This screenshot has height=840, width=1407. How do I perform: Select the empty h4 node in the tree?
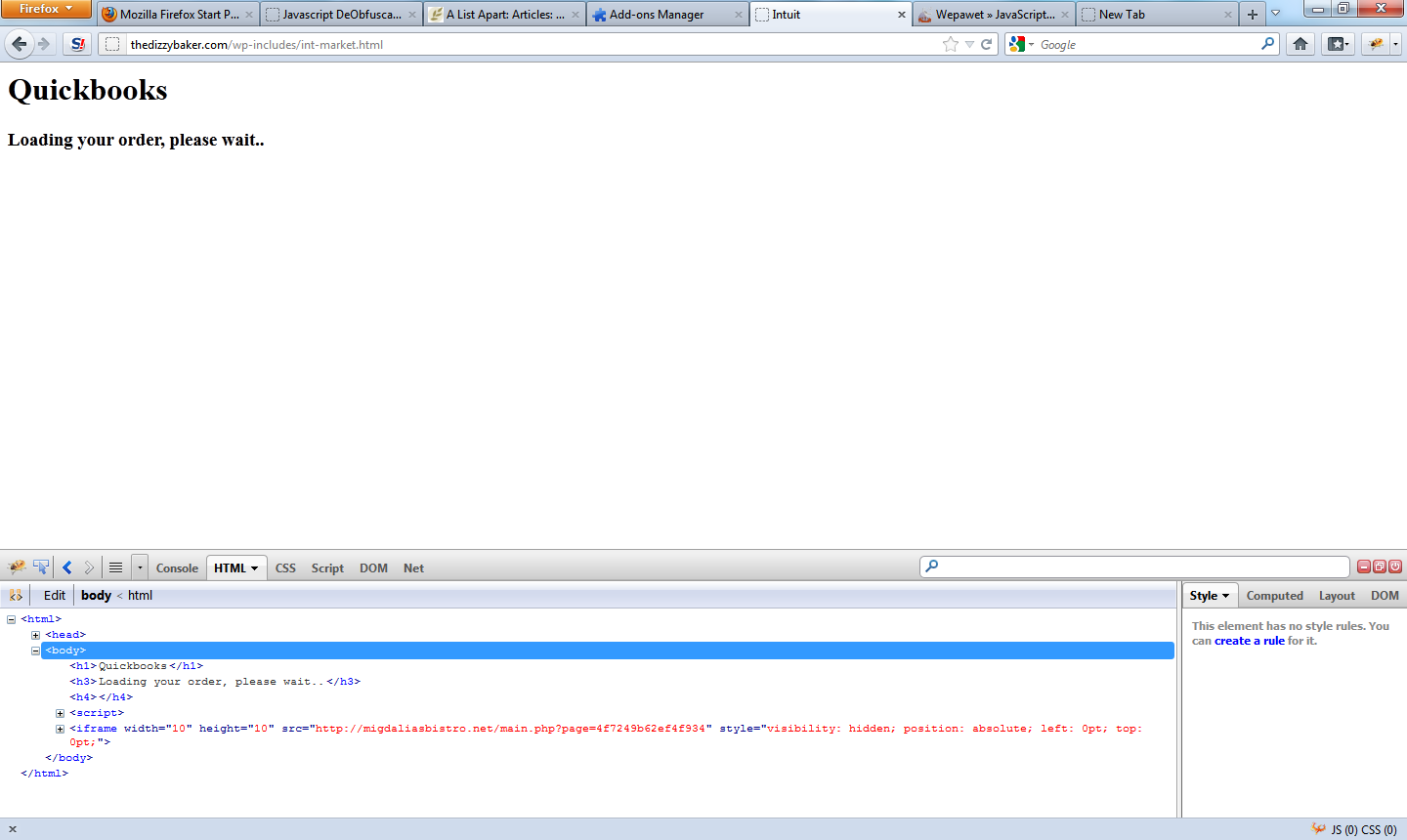101,697
